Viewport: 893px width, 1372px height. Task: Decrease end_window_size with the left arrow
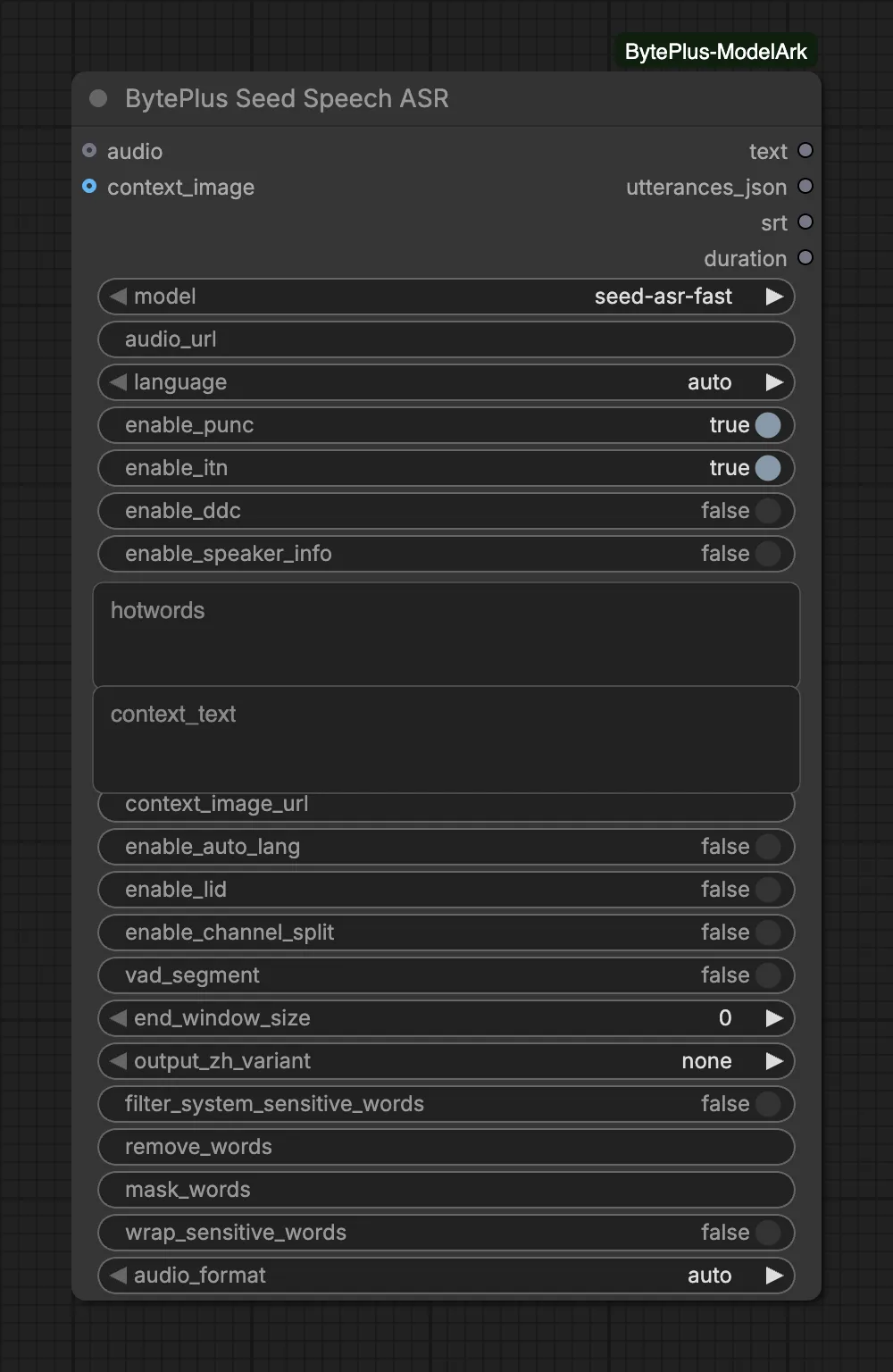[118, 1018]
